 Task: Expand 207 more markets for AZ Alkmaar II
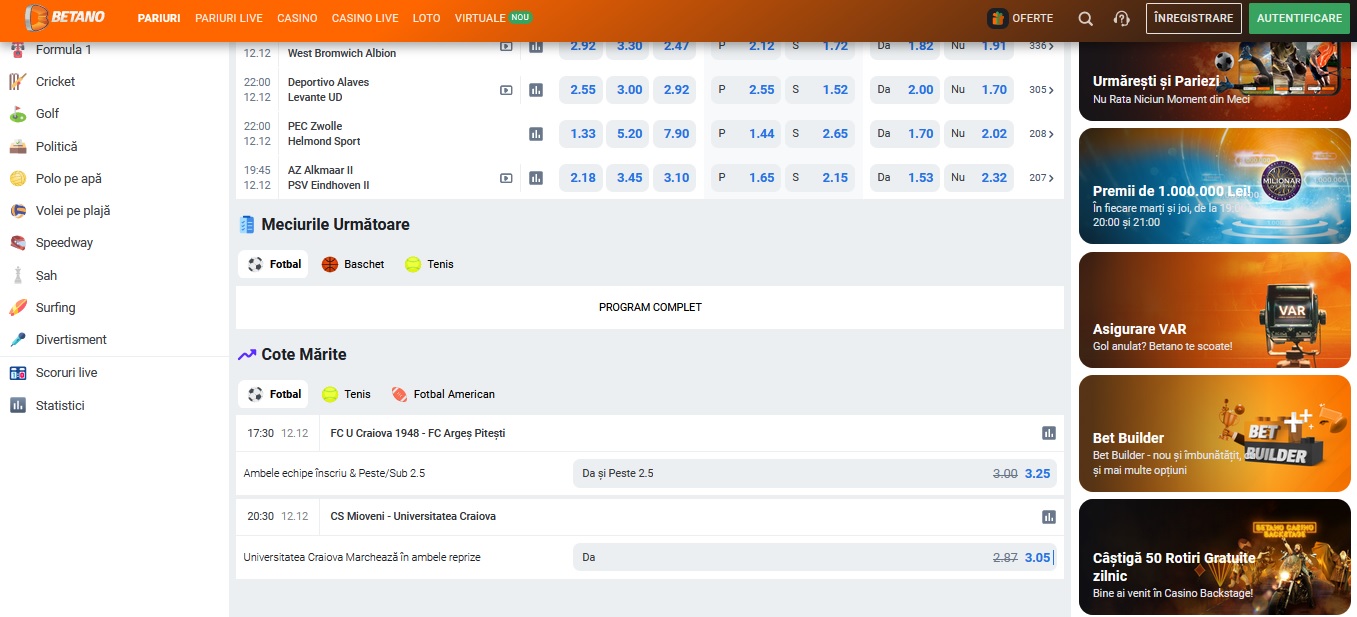tap(1042, 178)
